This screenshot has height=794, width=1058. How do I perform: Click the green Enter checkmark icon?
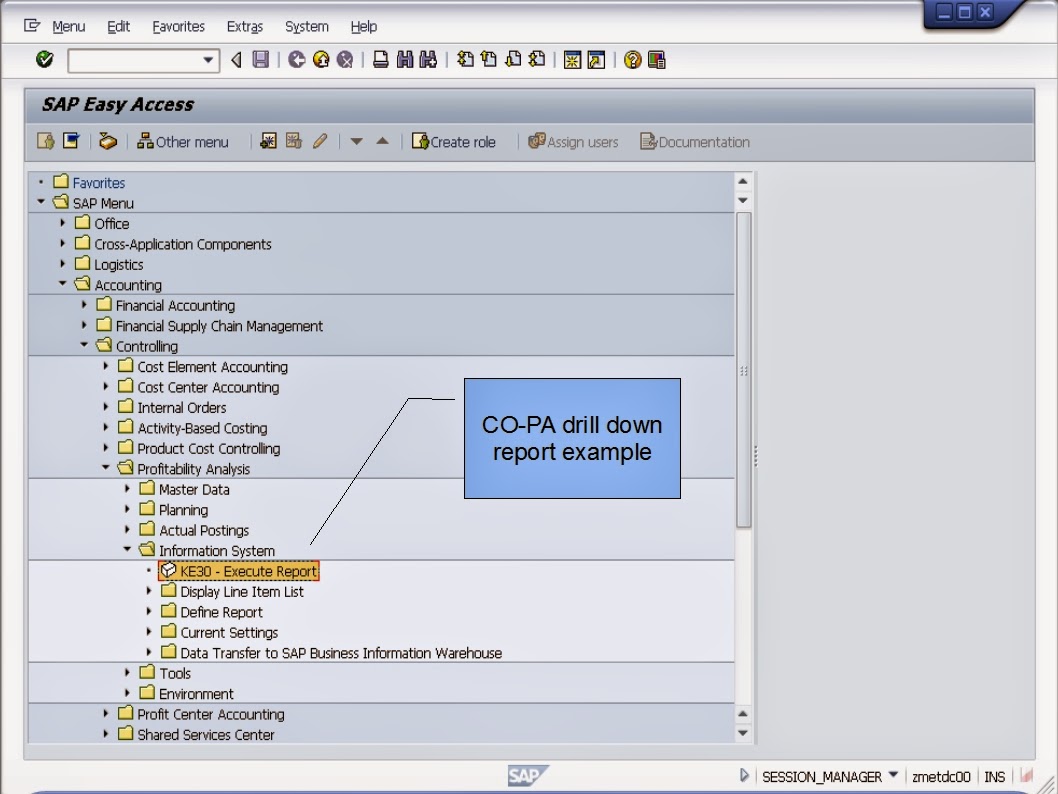tap(45, 59)
